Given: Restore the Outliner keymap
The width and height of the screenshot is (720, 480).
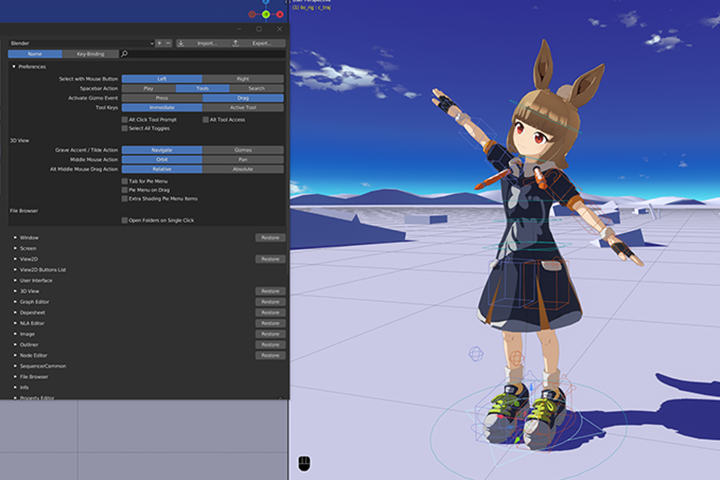Looking at the screenshot, I should click(270, 344).
